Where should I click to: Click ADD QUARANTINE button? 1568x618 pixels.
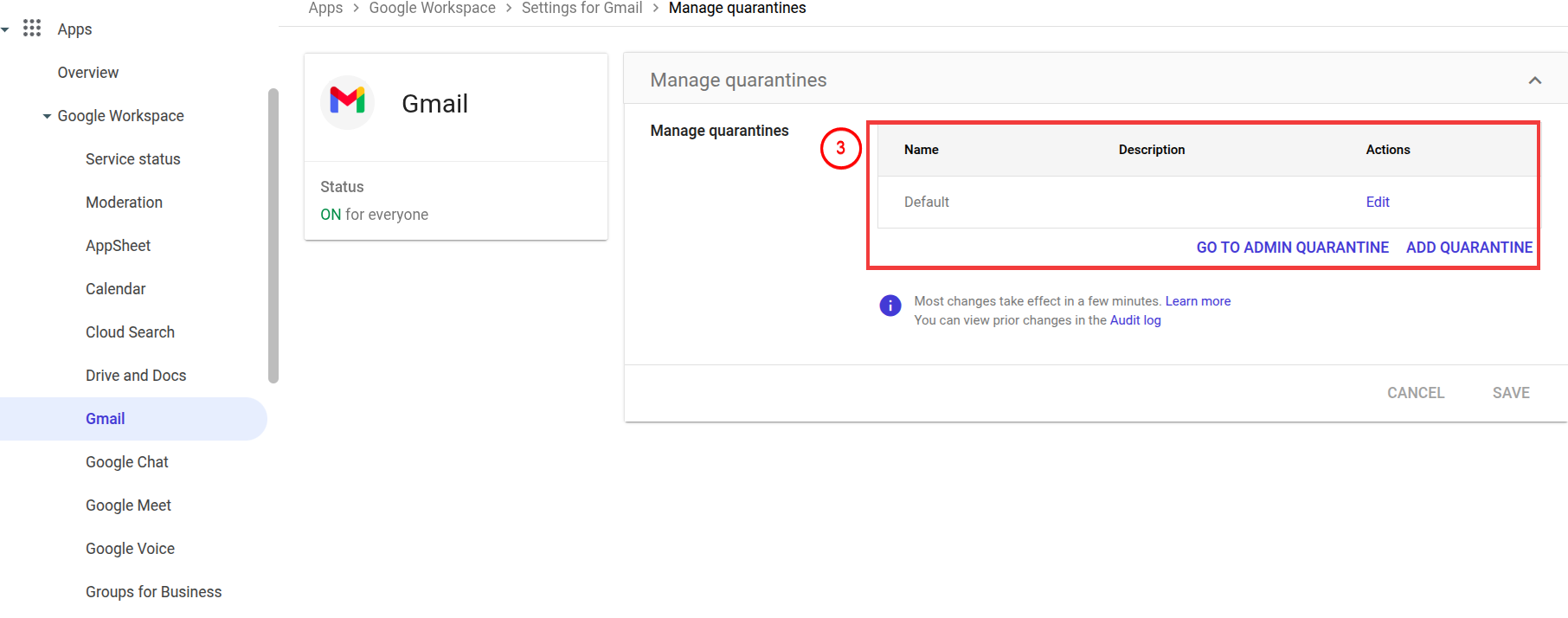1468,248
